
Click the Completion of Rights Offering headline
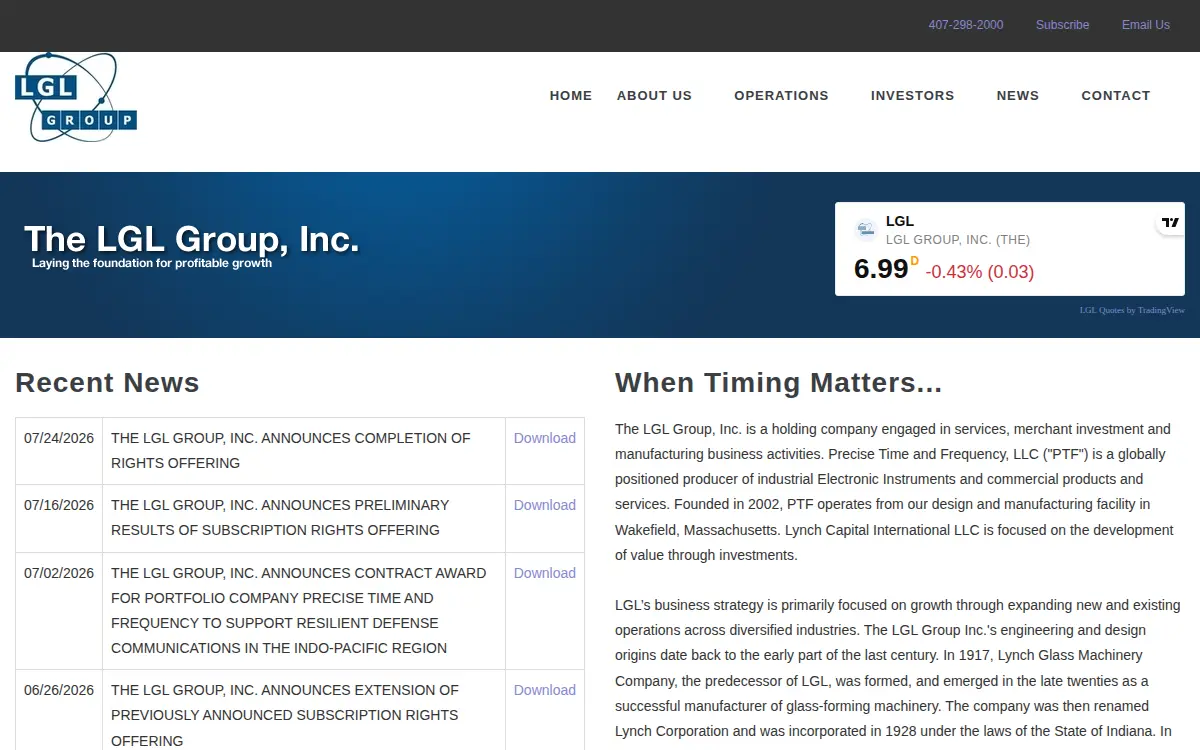click(291, 450)
